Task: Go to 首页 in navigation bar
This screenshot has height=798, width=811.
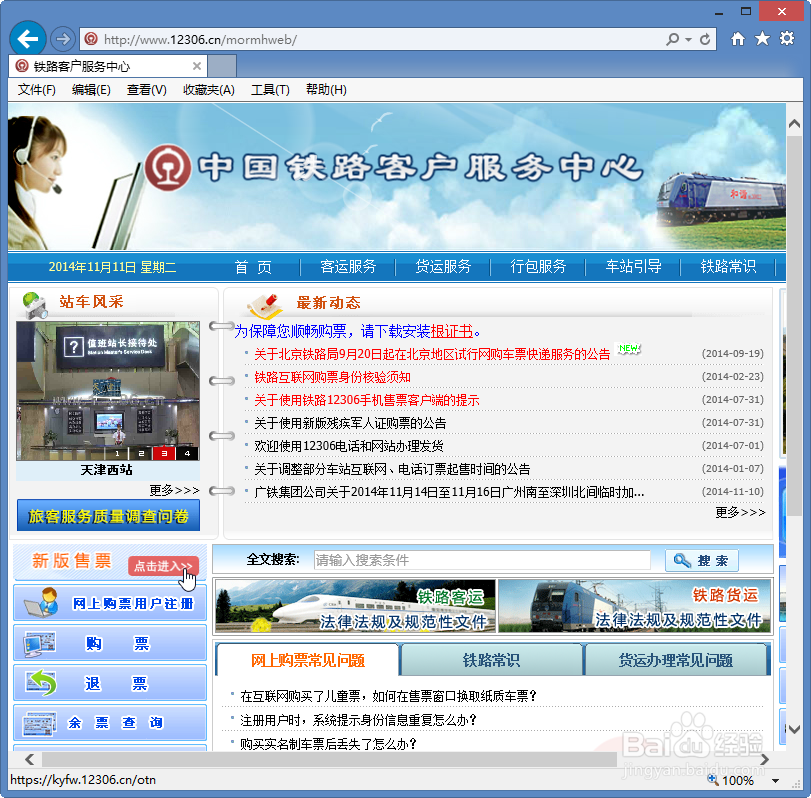Action: click(x=253, y=267)
